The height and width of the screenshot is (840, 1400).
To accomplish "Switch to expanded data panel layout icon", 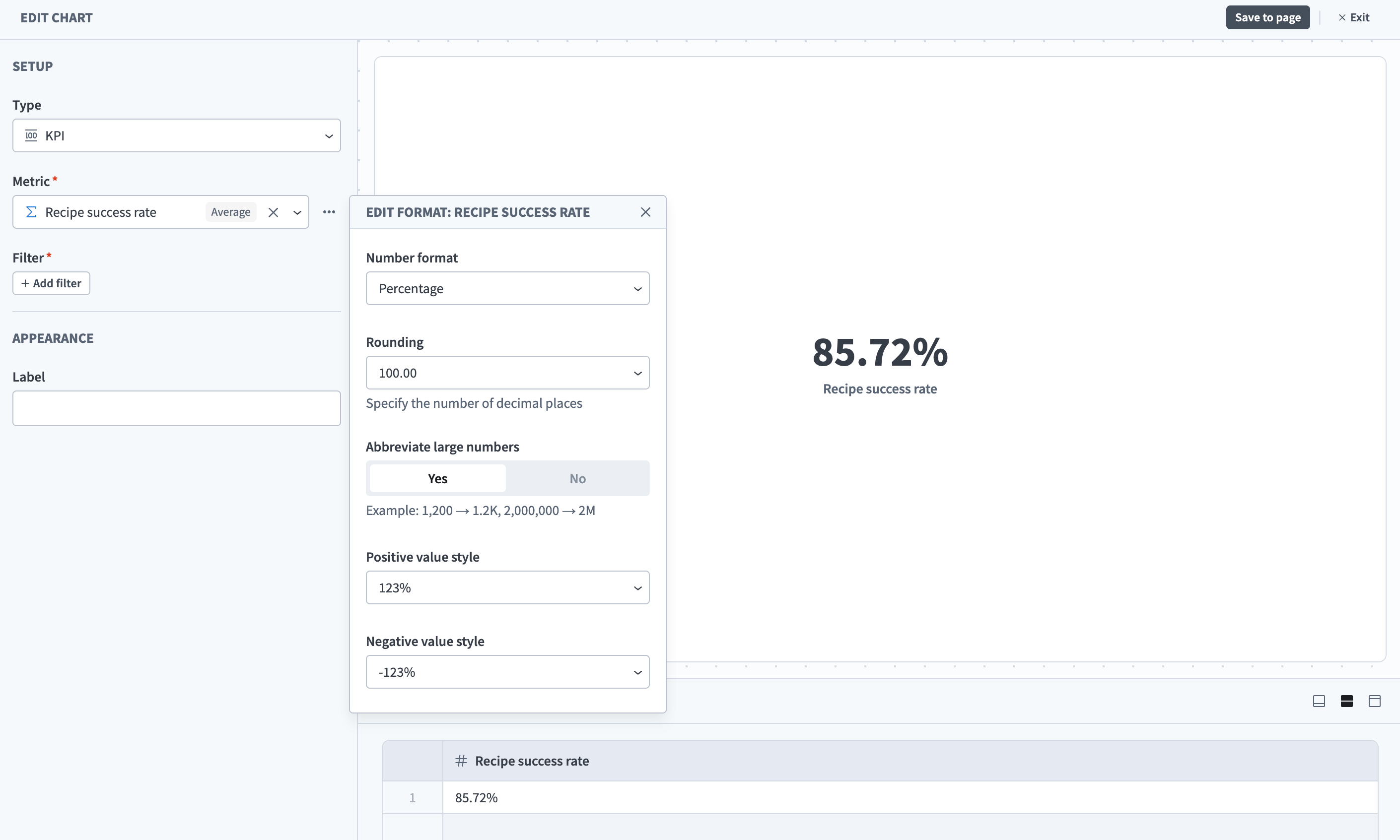I will click(x=1375, y=701).
